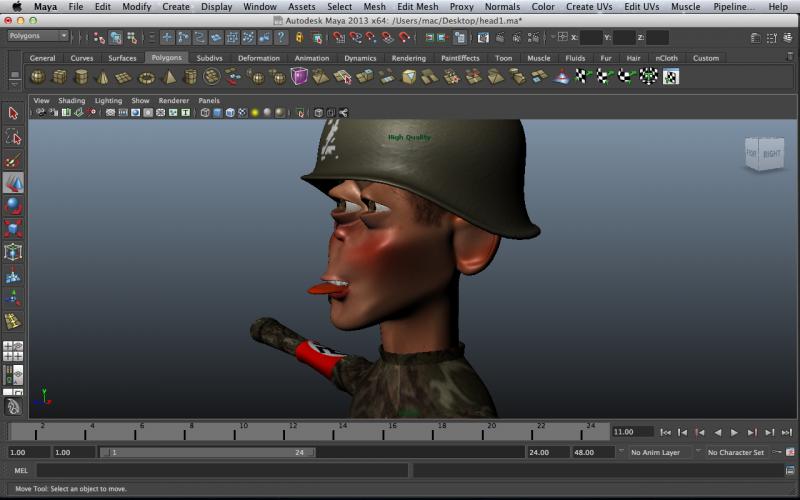Open the Edit Mesh menu
This screenshot has height=500, width=800.
point(417,7)
